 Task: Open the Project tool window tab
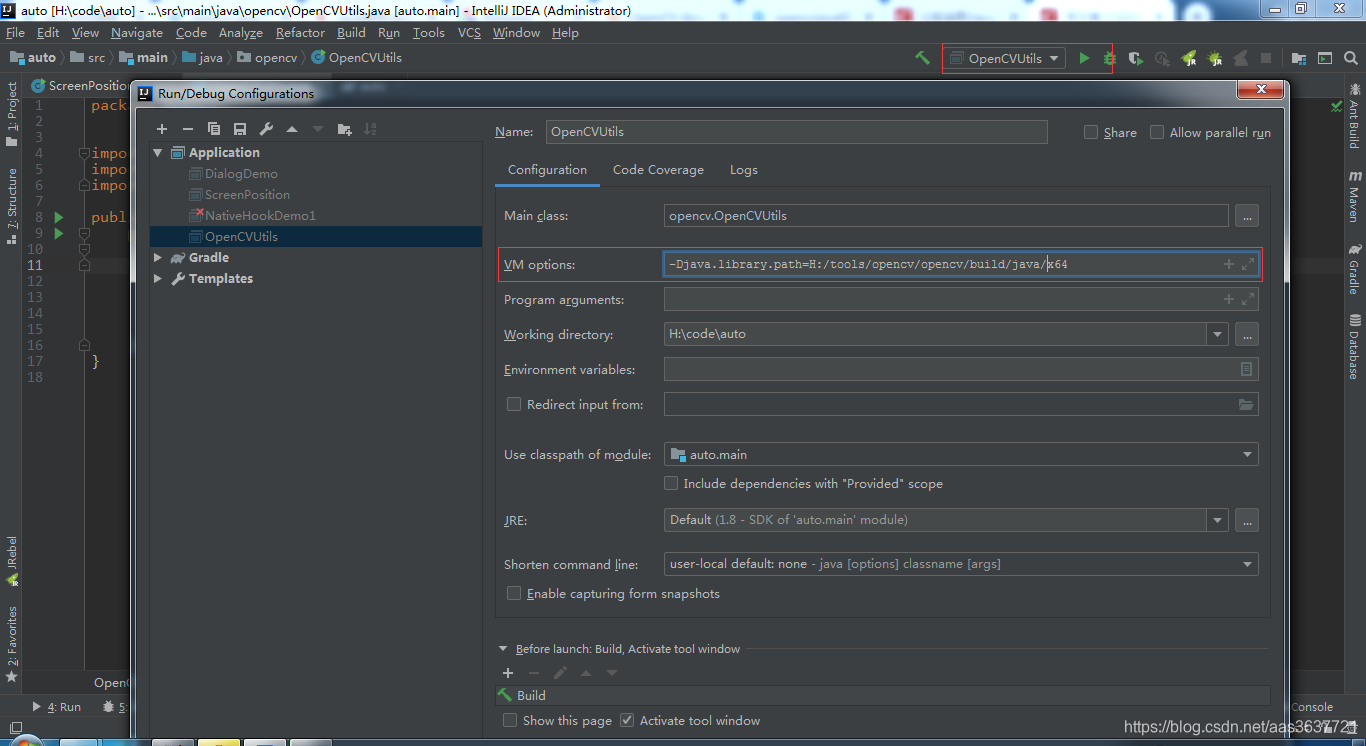click(11, 113)
